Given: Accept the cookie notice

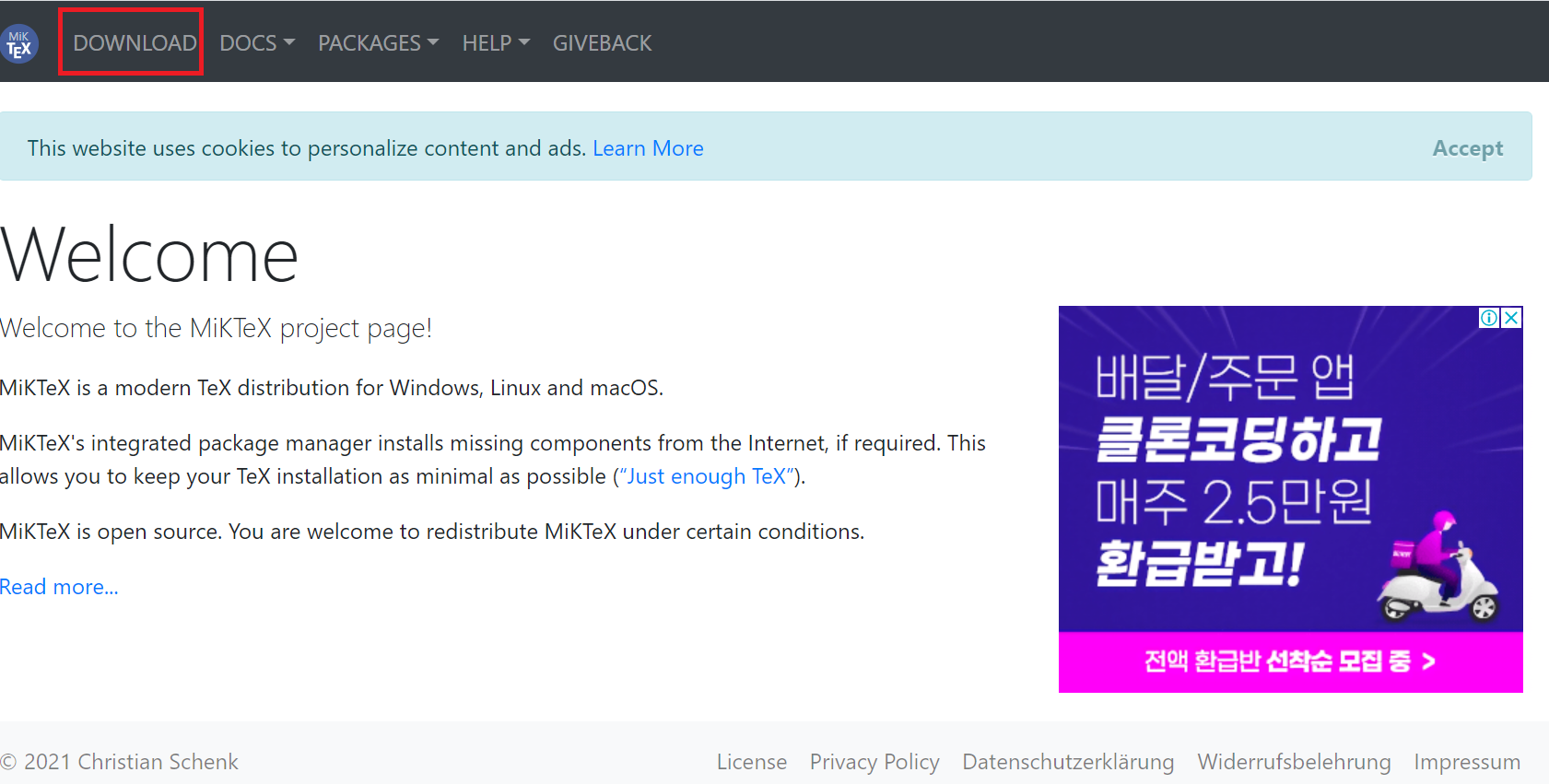Looking at the screenshot, I should pyautogui.click(x=1467, y=148).
